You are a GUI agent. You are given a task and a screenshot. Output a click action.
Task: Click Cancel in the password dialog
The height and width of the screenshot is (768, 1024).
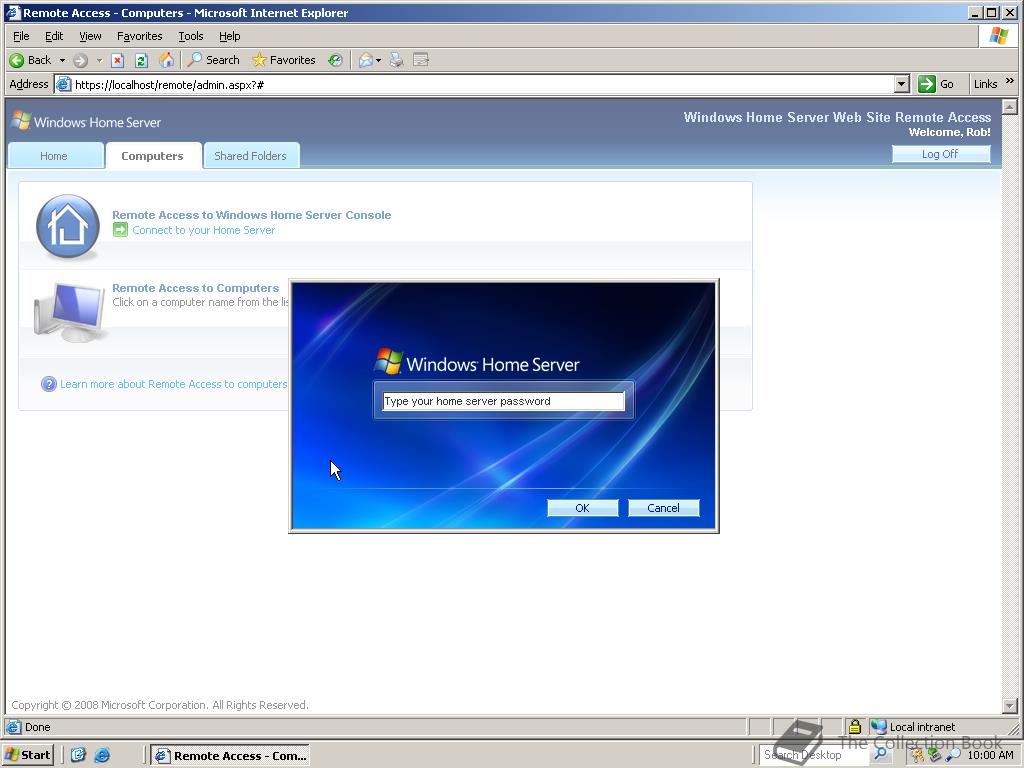point(664,508)
